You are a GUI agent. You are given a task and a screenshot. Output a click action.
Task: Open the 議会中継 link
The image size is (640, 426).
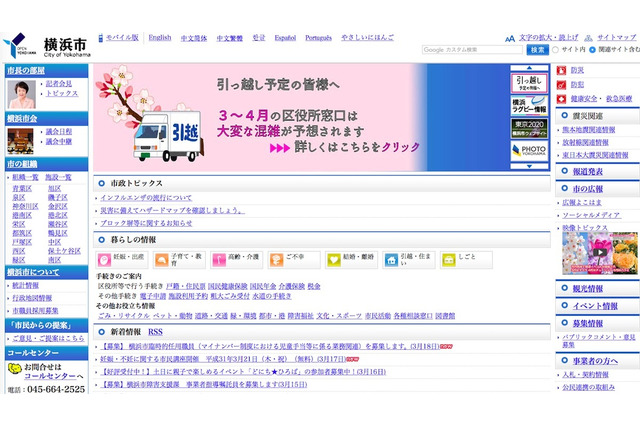tap(59, 141)
